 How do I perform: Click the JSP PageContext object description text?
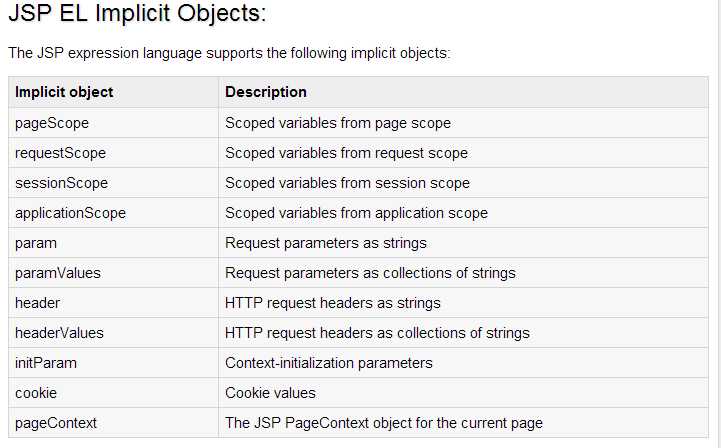coord(384,423)
